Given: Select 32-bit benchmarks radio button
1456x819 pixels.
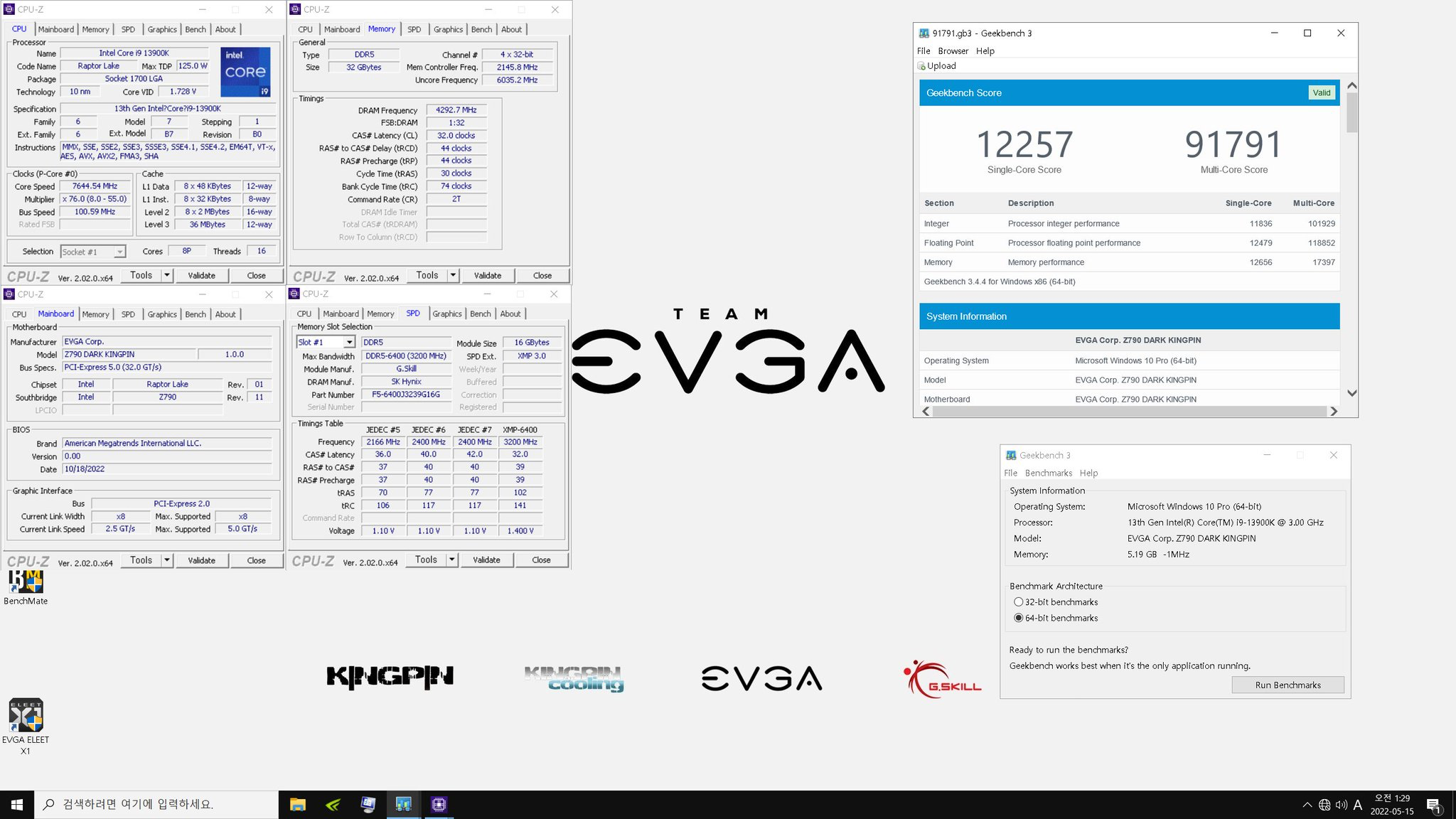Looking at the screenshot, I should point(1018,602).
